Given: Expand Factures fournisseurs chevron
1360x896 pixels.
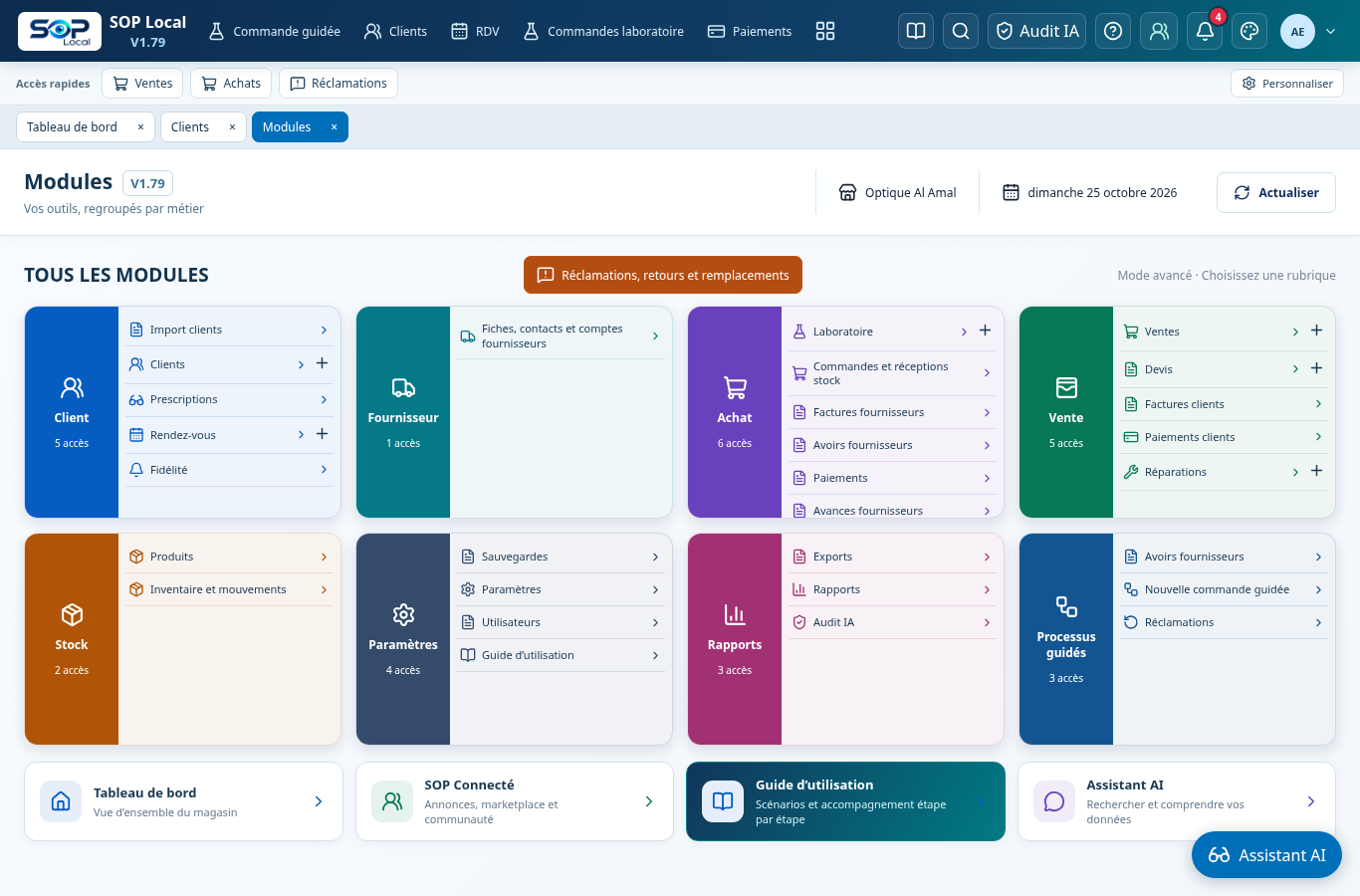Looking at the screenshot, I should point(987,412).
